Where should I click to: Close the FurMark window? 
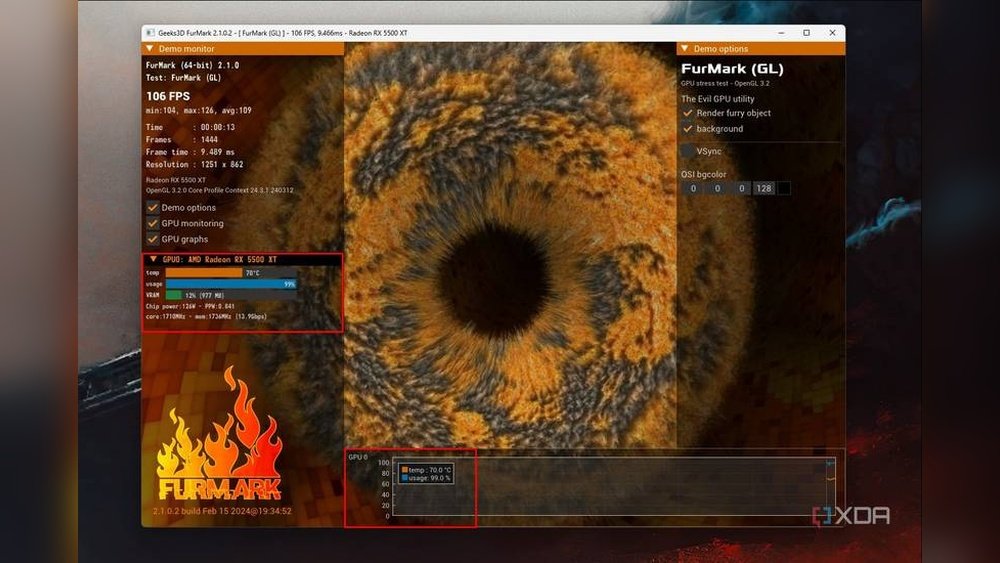(832, 33)
